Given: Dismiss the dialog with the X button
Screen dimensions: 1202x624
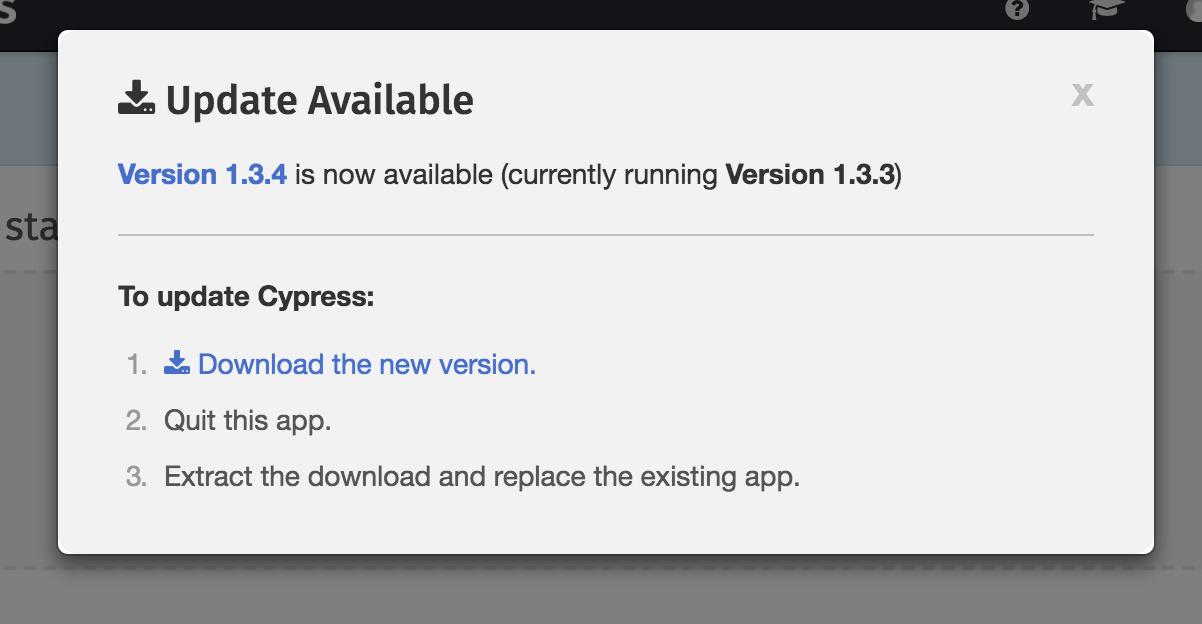Looking at the screenshot, I should pos(1083,95).
